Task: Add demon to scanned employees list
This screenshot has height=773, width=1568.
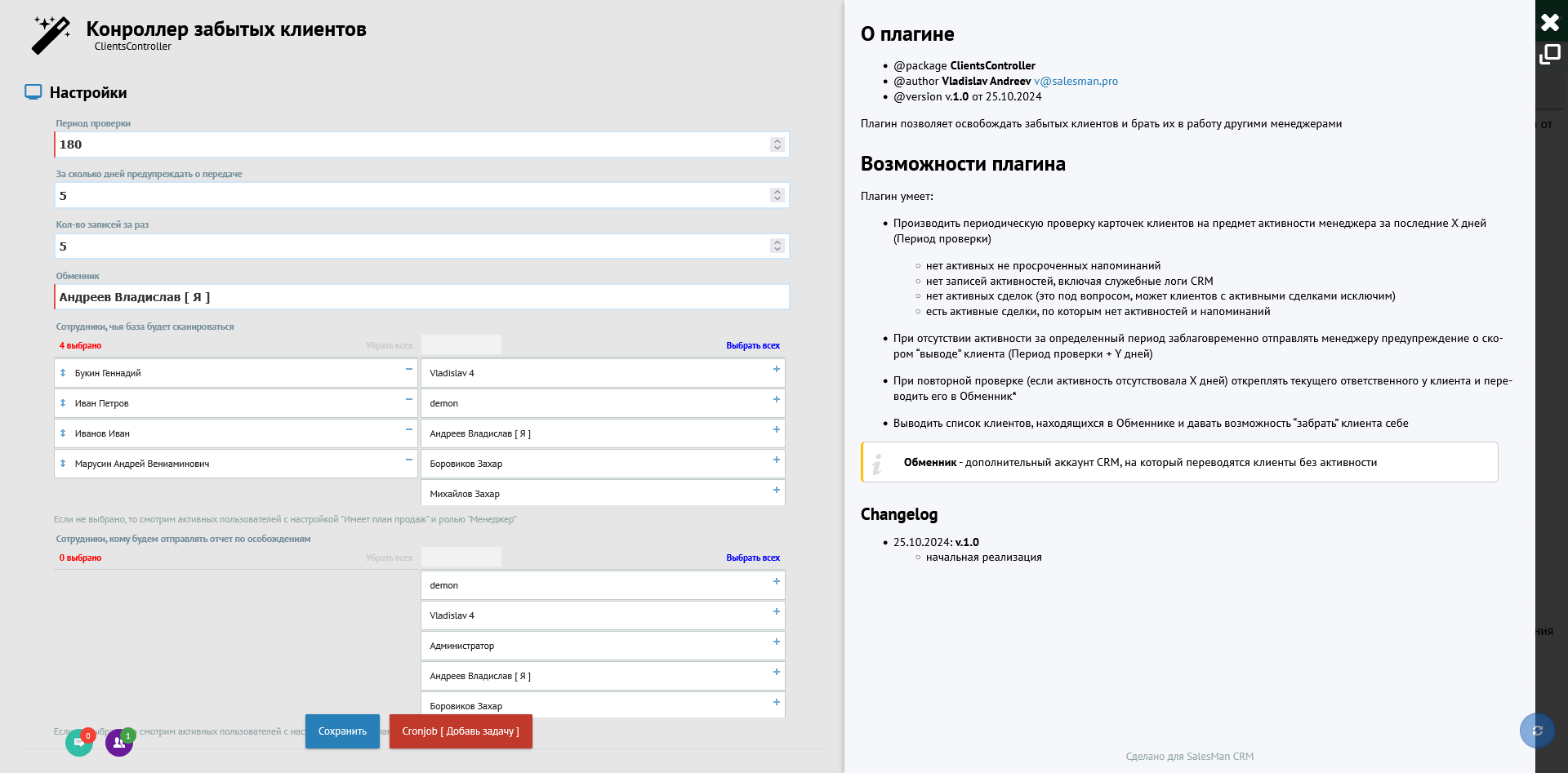Action: (776, 399)
